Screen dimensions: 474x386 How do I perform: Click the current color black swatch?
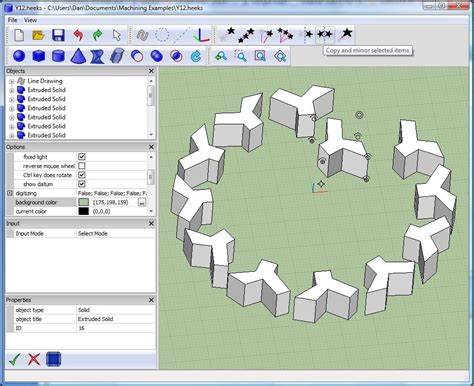pos(83,211)
